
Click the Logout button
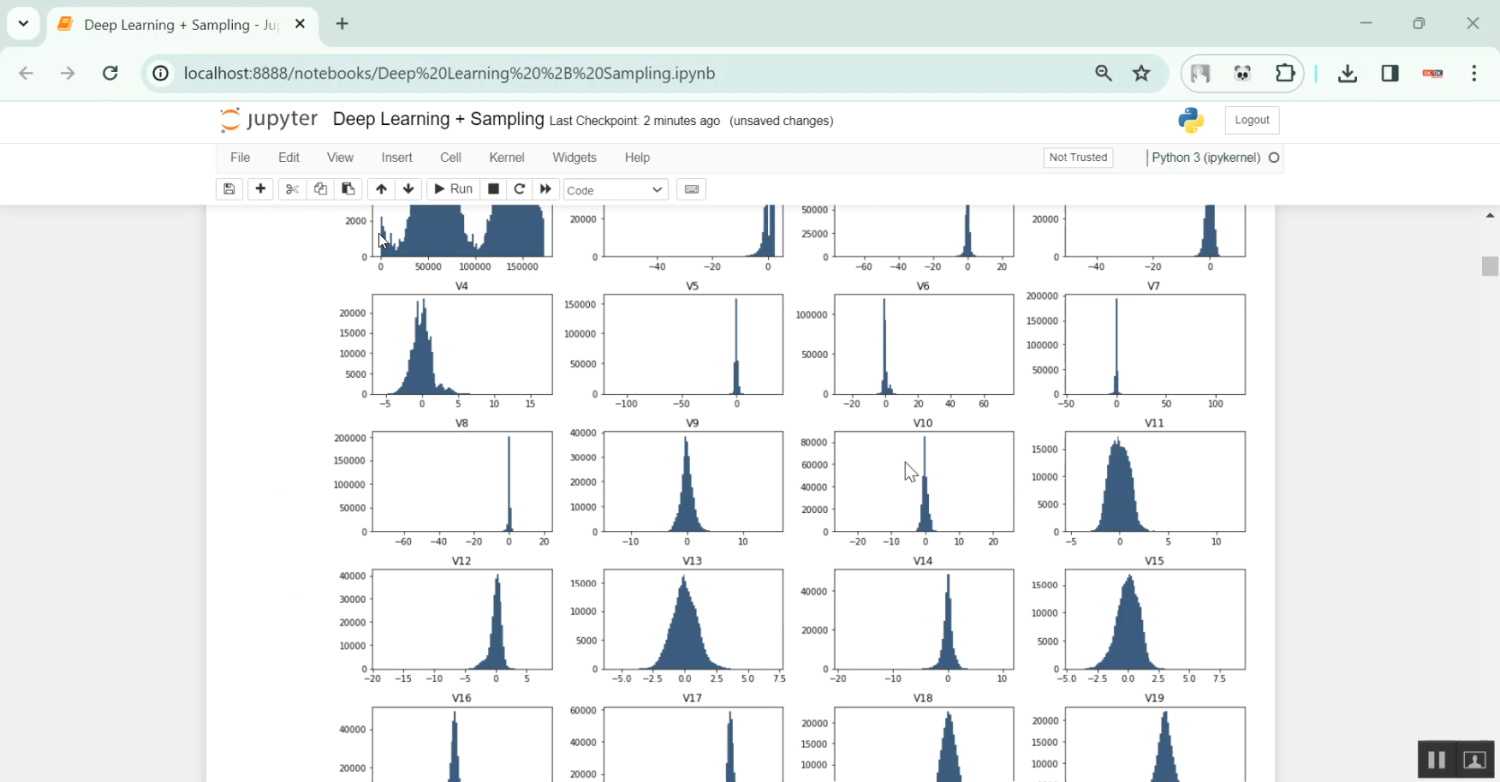(x=1251, y=120)
